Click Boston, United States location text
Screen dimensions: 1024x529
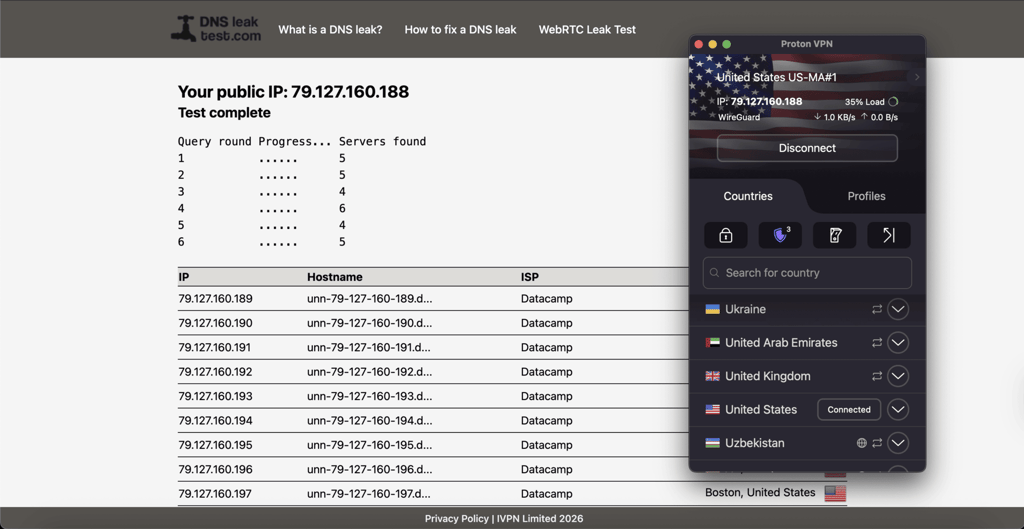pos(760,492)
